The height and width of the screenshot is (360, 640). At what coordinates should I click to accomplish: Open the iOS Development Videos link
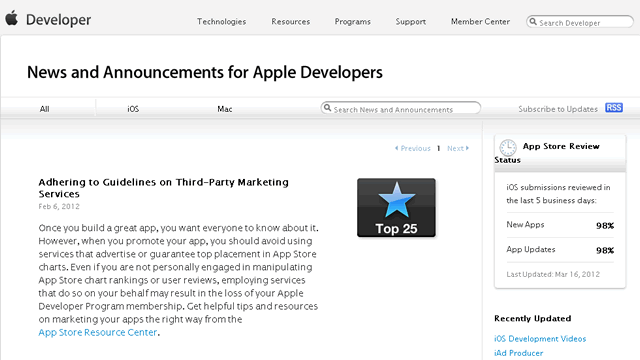click(x=540, y=339)
